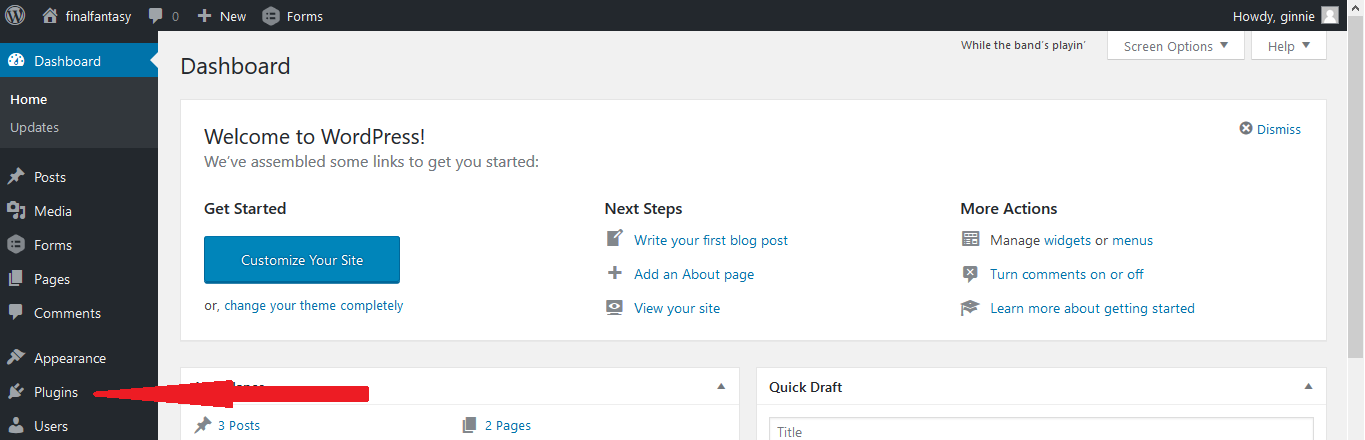The height and width of the screenshot is (440, 1365).
Task: Click the pages icon beside 2 Pages
Action: click(x=470, y=425)
